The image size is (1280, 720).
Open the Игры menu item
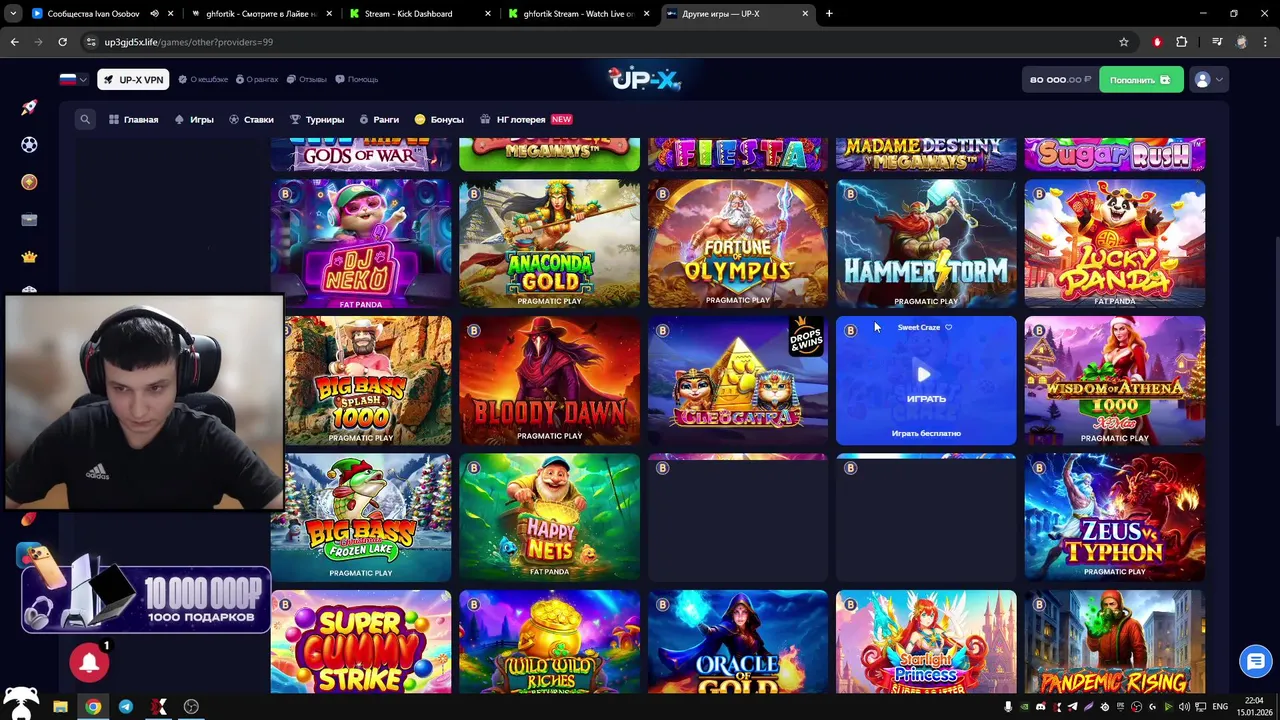coord(194,119)
